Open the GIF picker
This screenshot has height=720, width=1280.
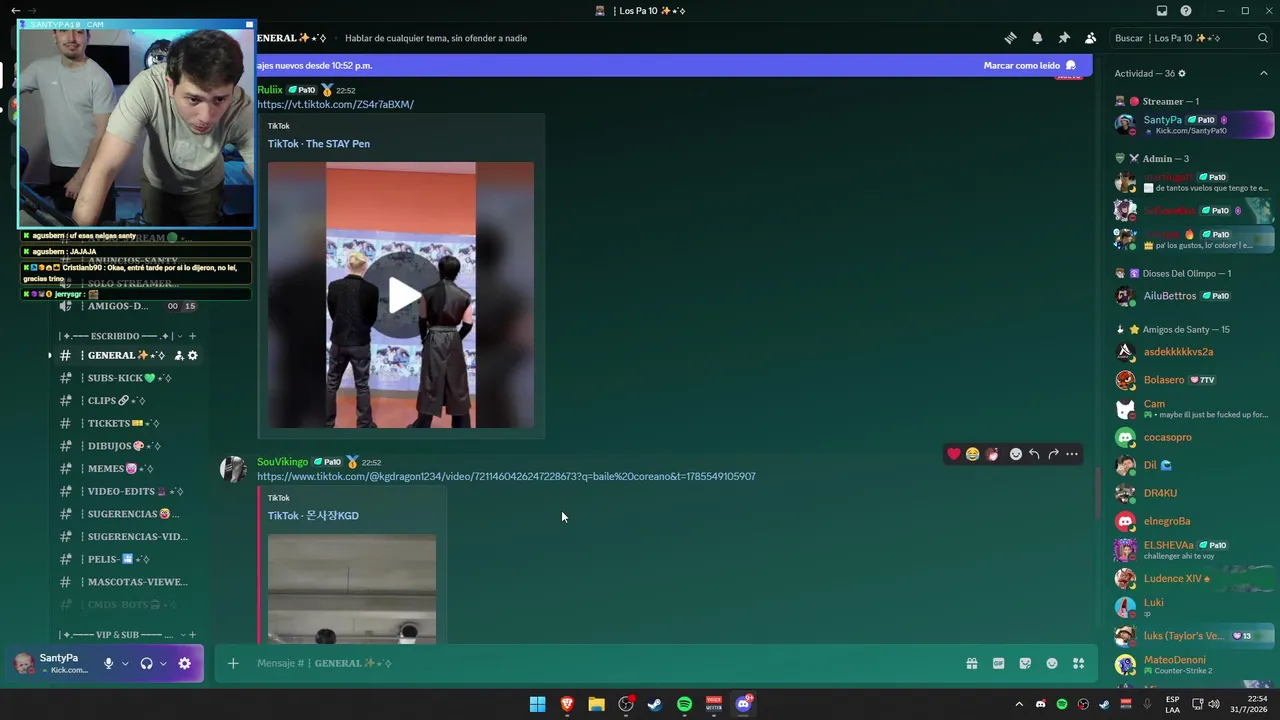pyautogui.click(x=998, y=663)
